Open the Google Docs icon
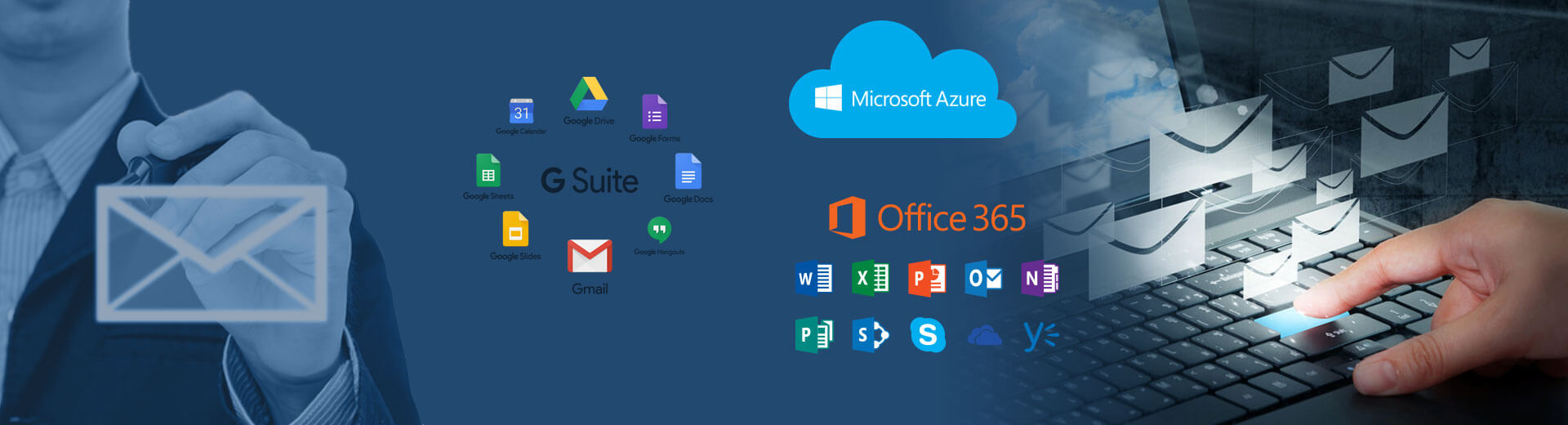 (x=688, y=172)
